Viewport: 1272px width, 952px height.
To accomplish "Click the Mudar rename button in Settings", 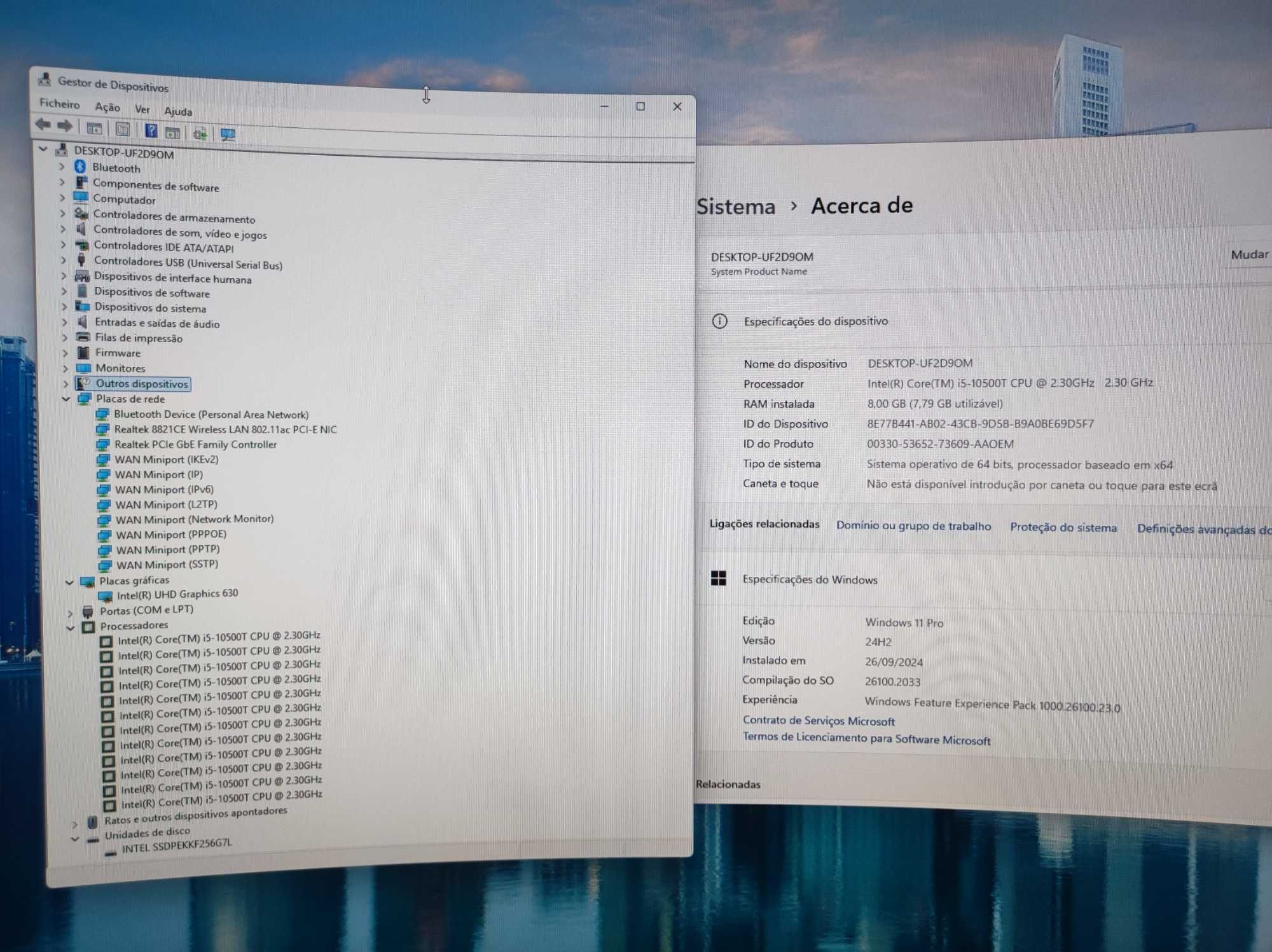I will tap(1249, 254).
